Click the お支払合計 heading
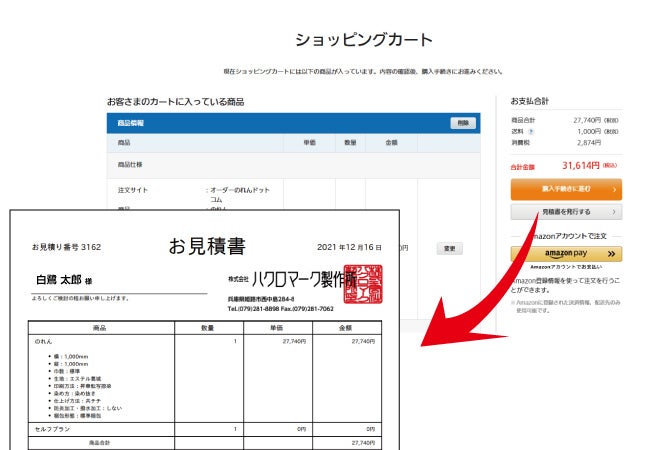The width and height of the screenshot is (650, 450). click(x=530, y=101)
